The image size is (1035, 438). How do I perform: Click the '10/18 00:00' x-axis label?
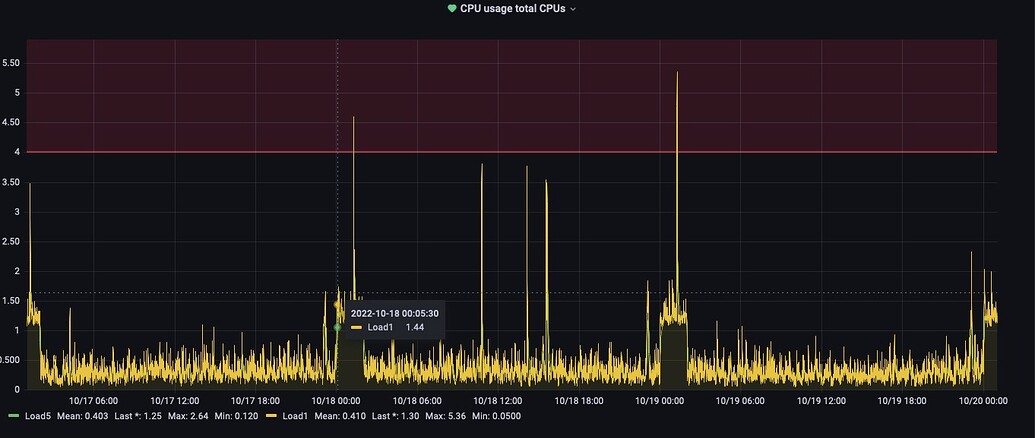pyautogui.click(x=335, y=400)
